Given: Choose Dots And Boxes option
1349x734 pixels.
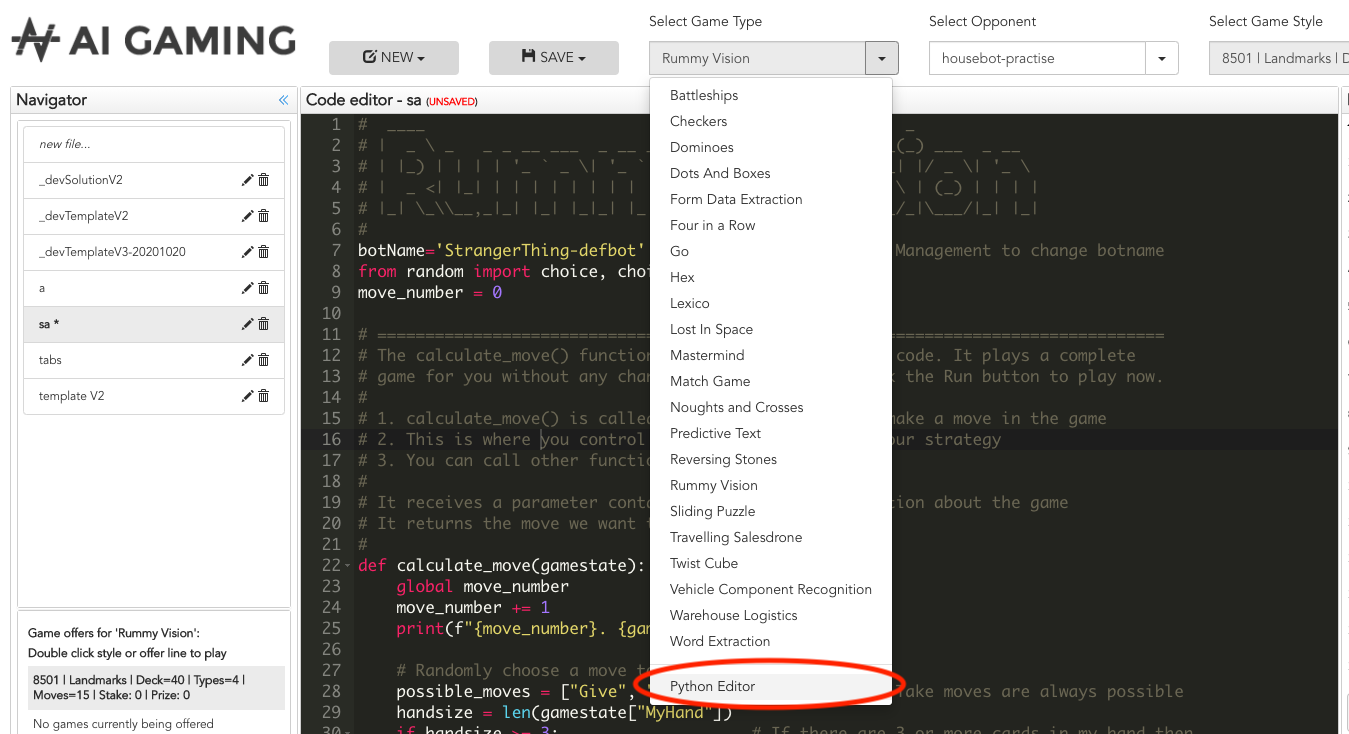Looking at the screenshot, I should [770, 173].
